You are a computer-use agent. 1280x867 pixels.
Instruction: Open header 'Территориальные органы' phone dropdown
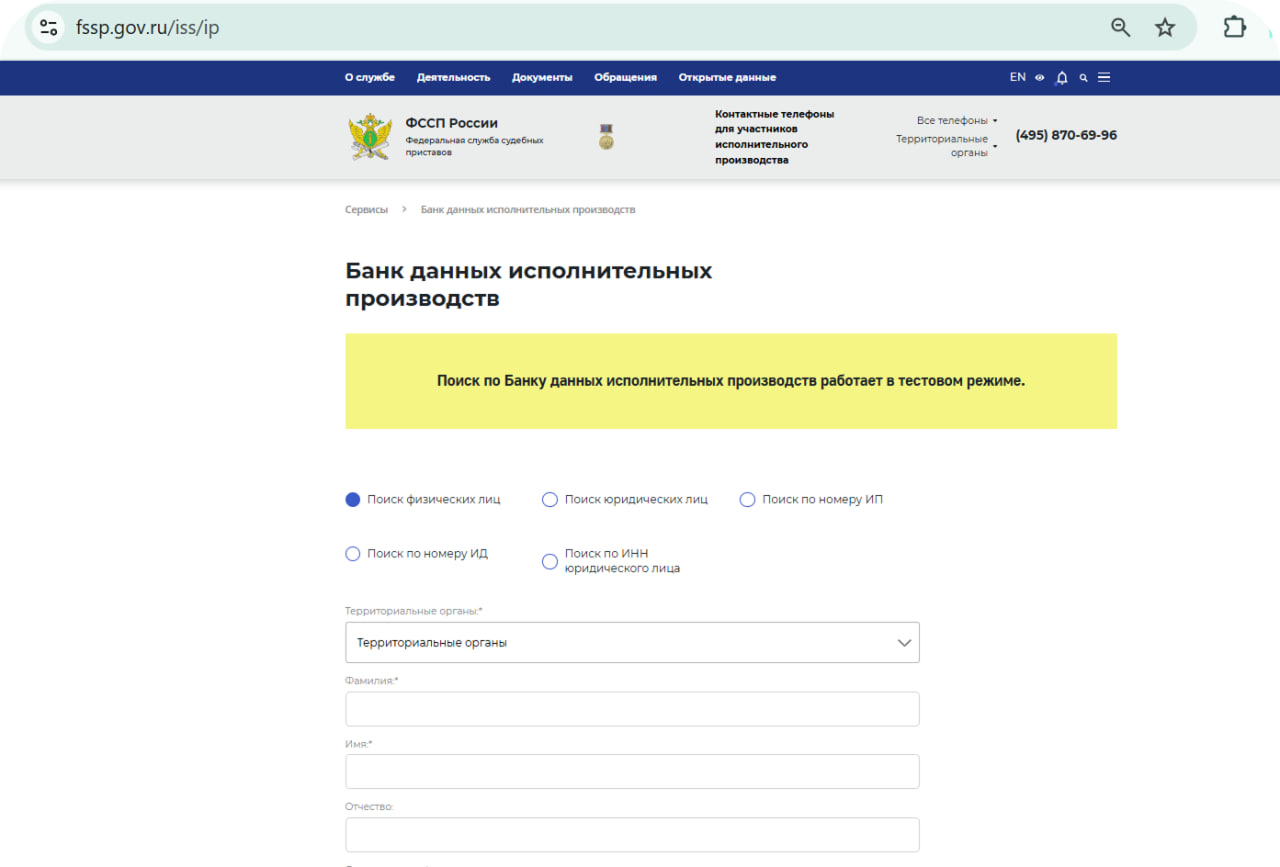tap(946, 146)
